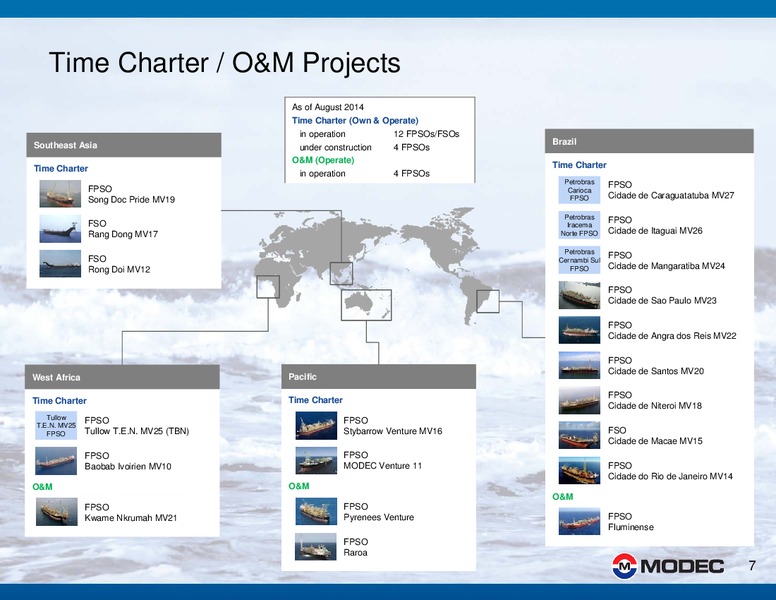
Task: Click the Brazil region box on the map
Action: pos(488,301)
